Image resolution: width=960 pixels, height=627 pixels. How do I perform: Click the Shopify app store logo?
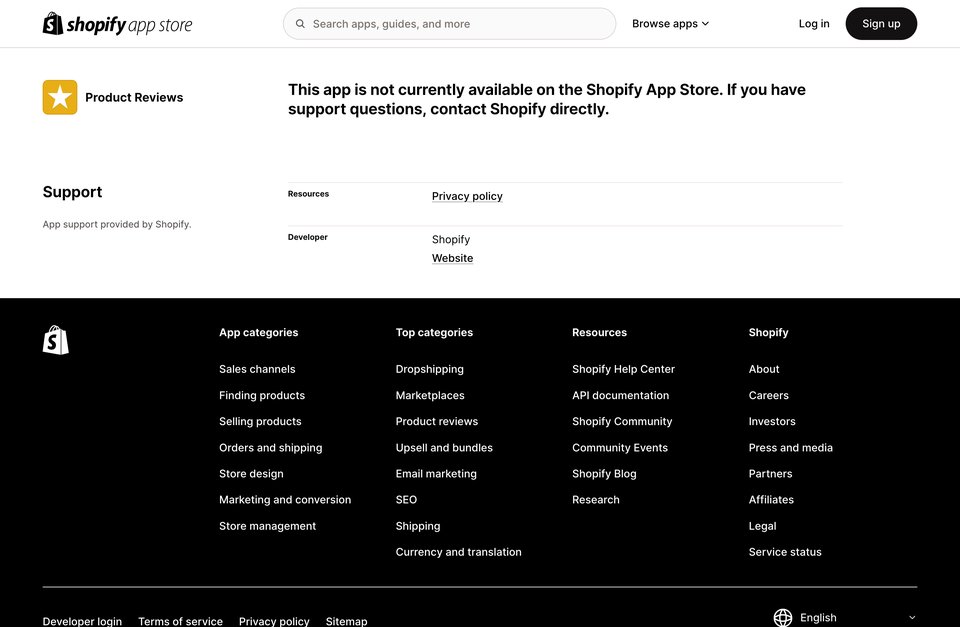(117, 24)
